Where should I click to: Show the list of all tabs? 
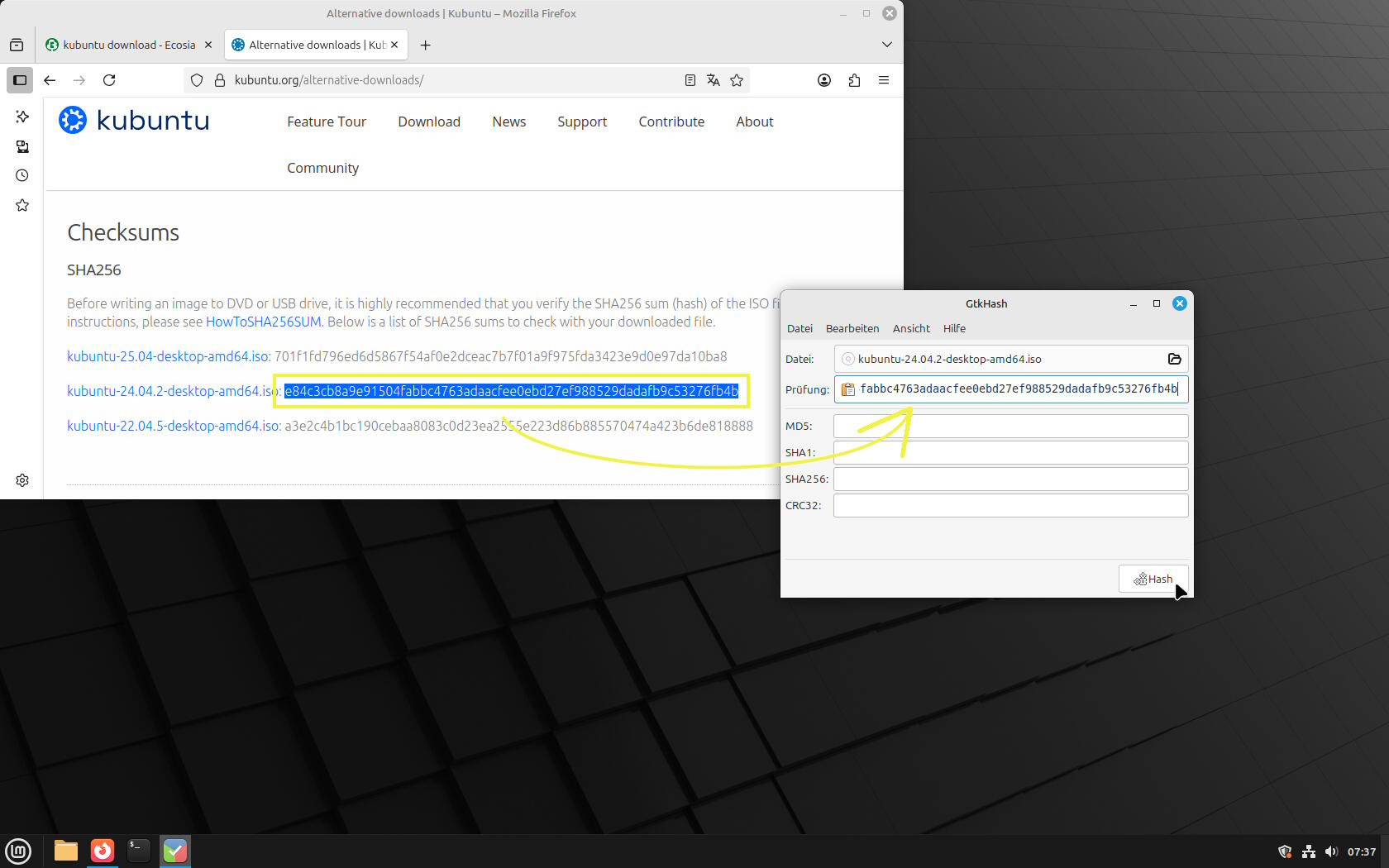887,45
